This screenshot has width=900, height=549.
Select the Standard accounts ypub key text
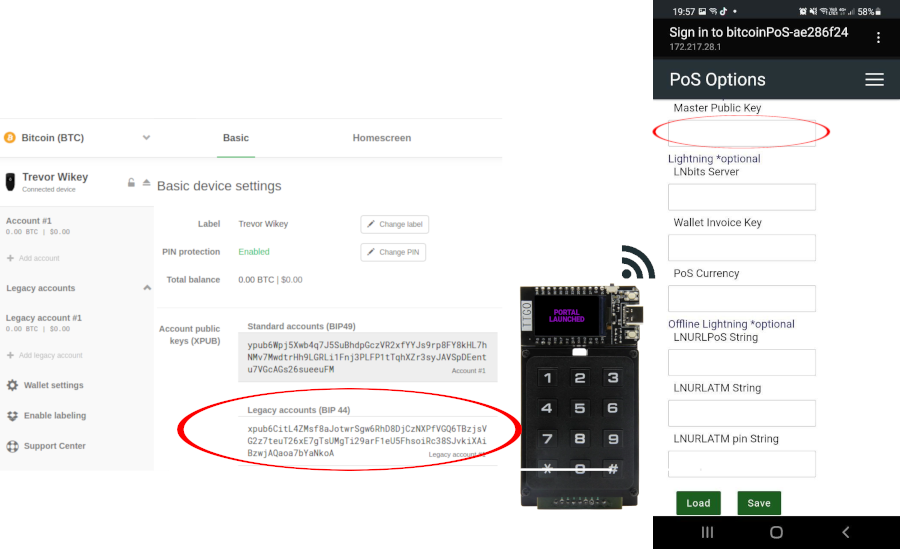[x=367, y=357]
